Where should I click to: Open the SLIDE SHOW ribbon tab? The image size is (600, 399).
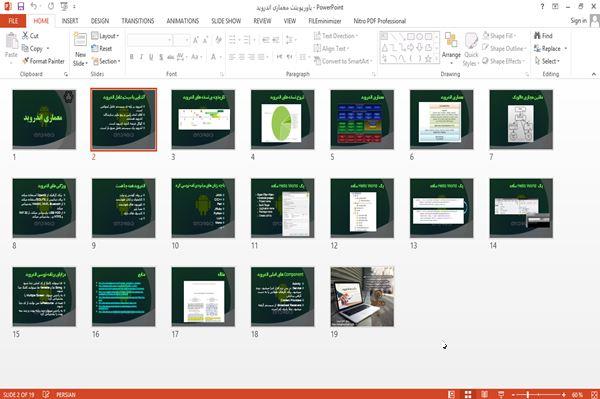(226, 21)
